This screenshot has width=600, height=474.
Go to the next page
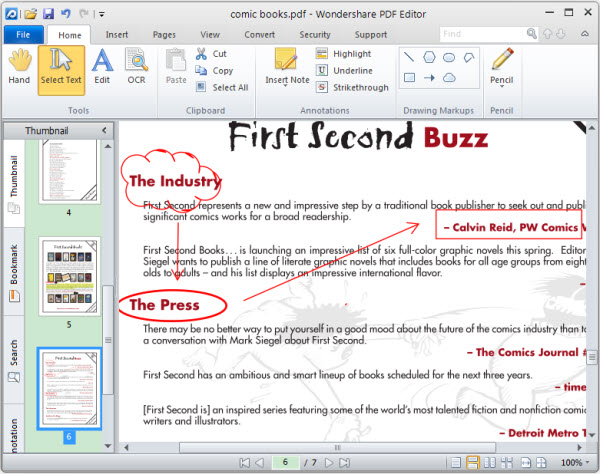329,463
